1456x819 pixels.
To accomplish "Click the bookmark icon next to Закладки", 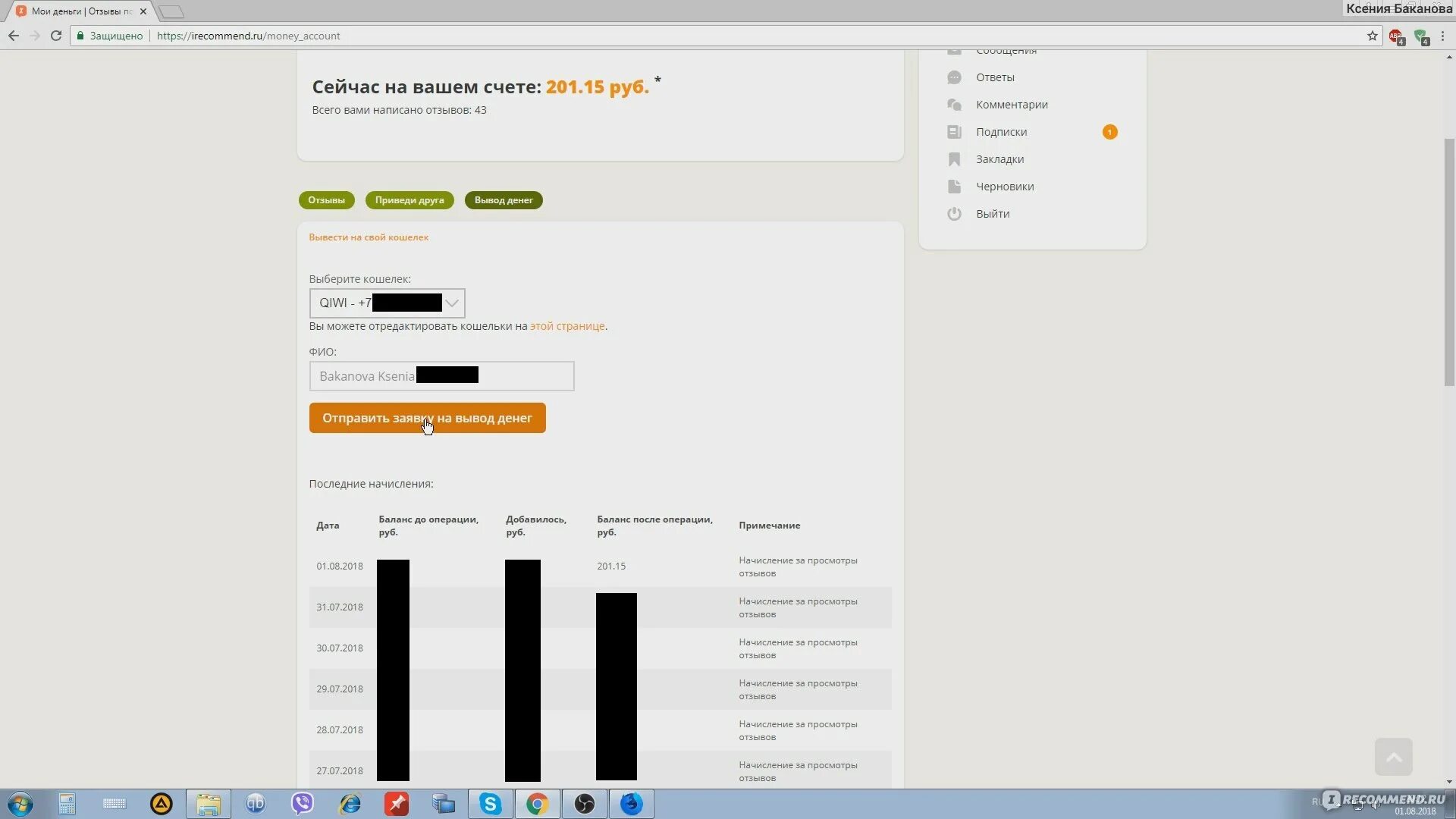I will [x=954, y=159].
